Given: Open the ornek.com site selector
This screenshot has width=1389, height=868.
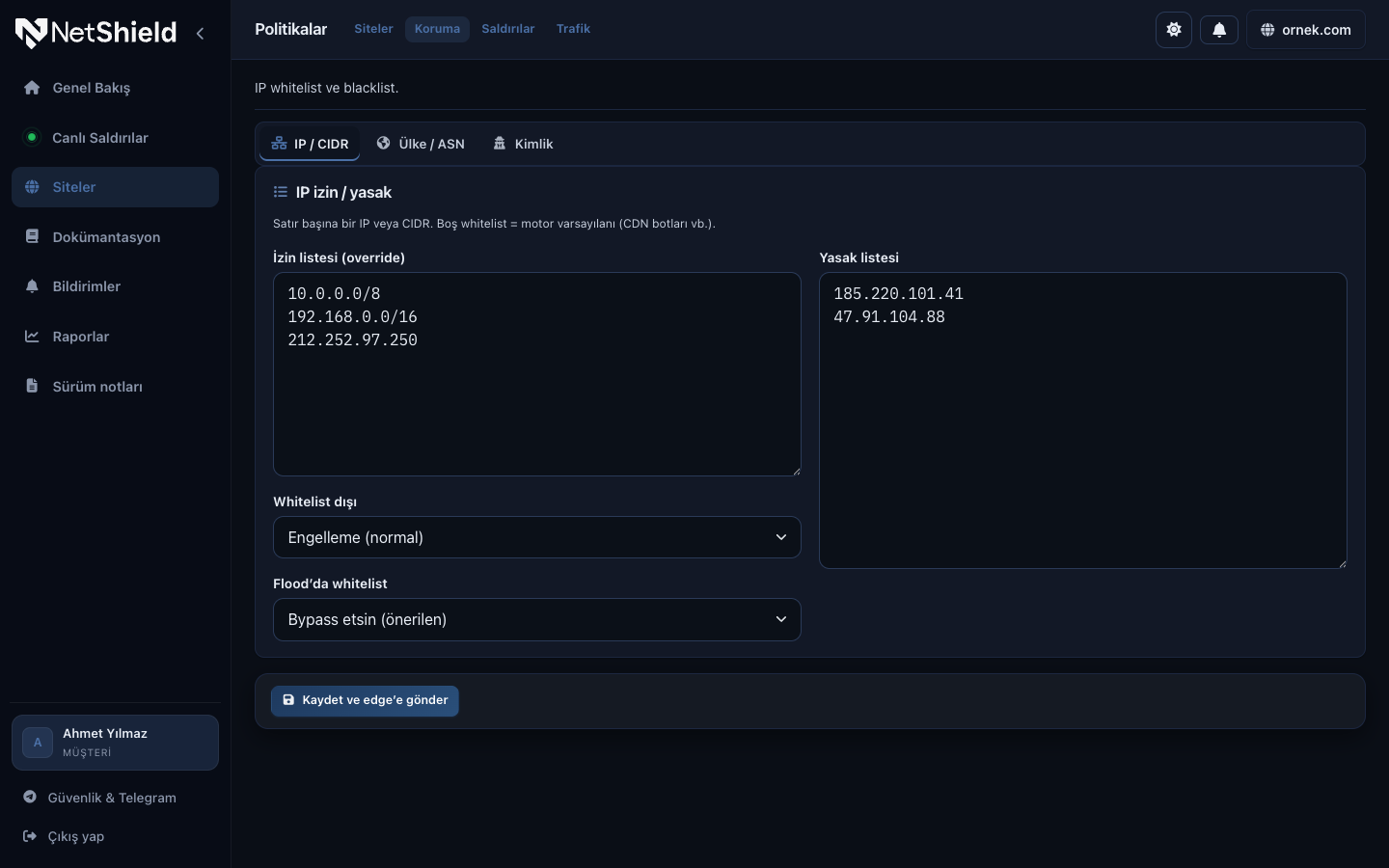Looking at the screenshot, I should tap(1306, 30).
